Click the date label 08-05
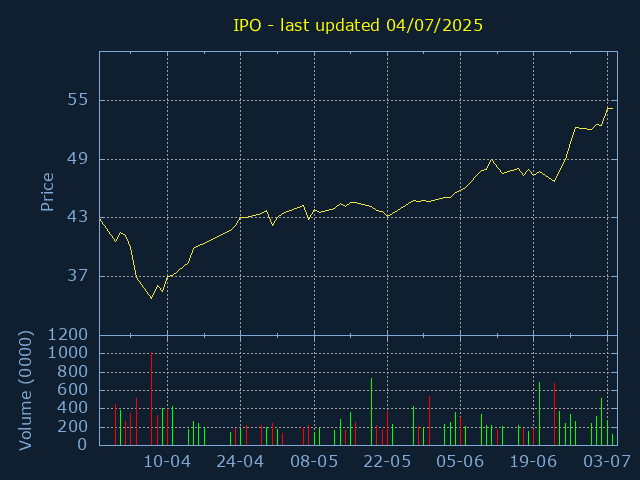The height and width of the screenshot is (480, 640). [314, 462]
